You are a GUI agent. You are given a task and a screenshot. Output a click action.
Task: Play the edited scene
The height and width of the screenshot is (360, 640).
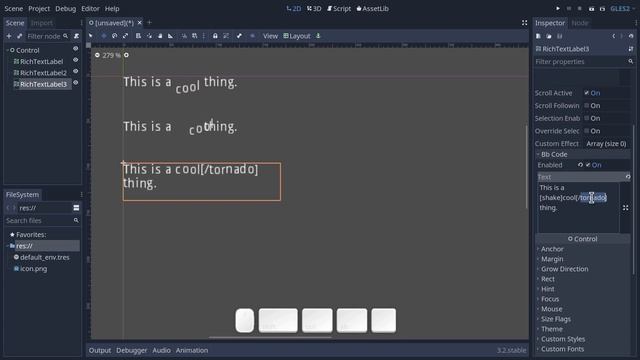pos(591,9)
